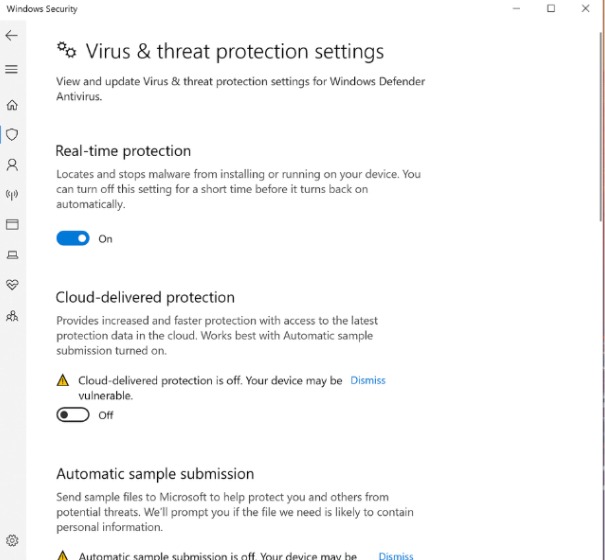
Task: Open the Home section in sidebar
Action: (12, 105)
